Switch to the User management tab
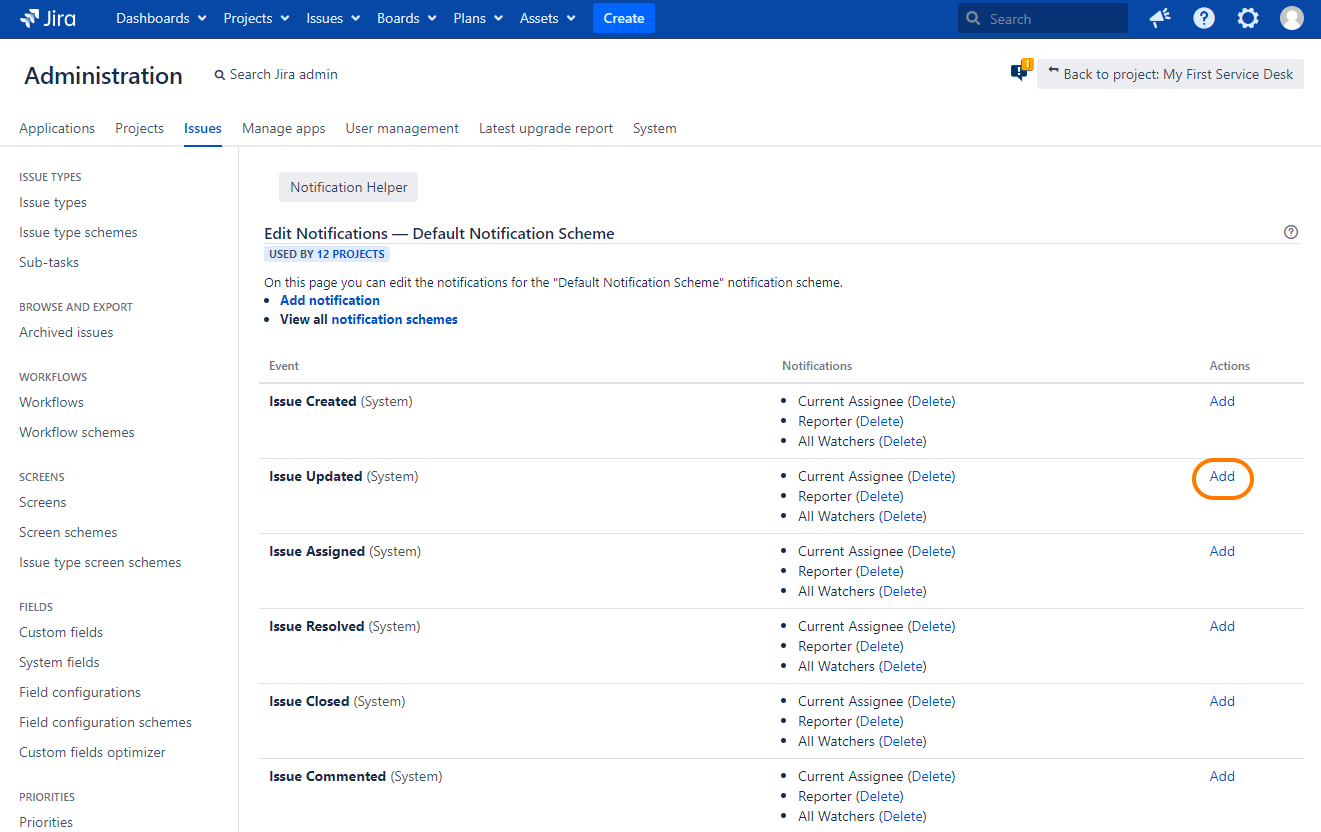 click(x=402, y=128)
